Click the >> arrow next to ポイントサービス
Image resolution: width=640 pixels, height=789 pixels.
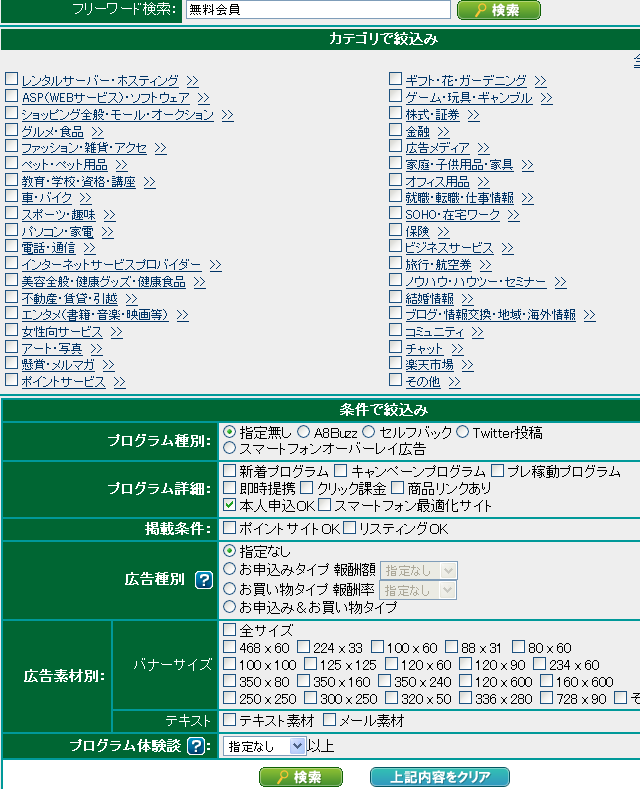click(x=120, y=382)
